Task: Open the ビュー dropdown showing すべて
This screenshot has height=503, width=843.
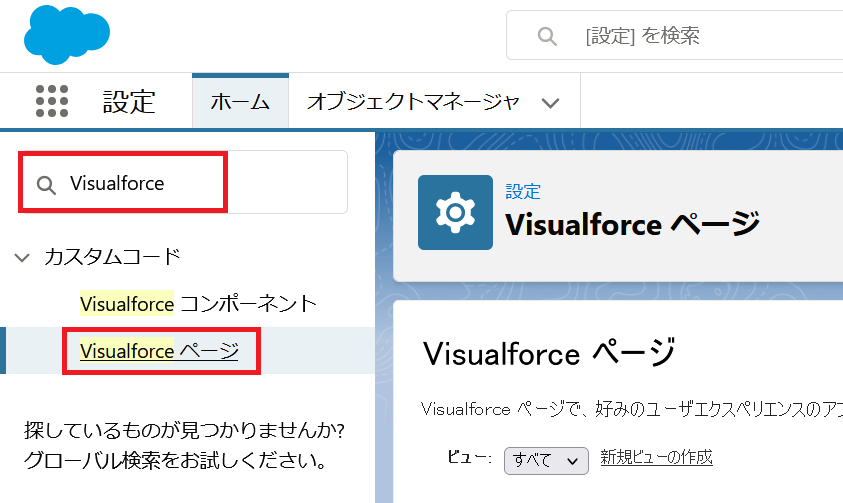Action: [x=546, y=461]
